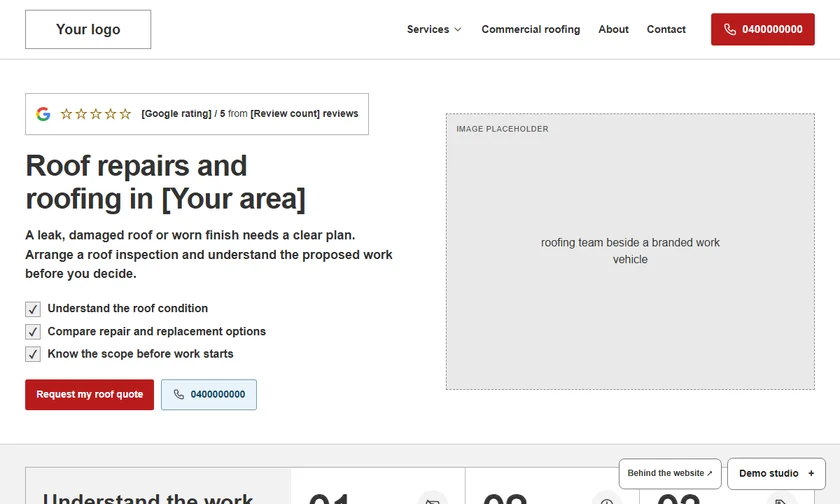The image size is (840, 504).
Task: Click the fourth rating star
Action: pyautogui.click(x=110, y=114)
